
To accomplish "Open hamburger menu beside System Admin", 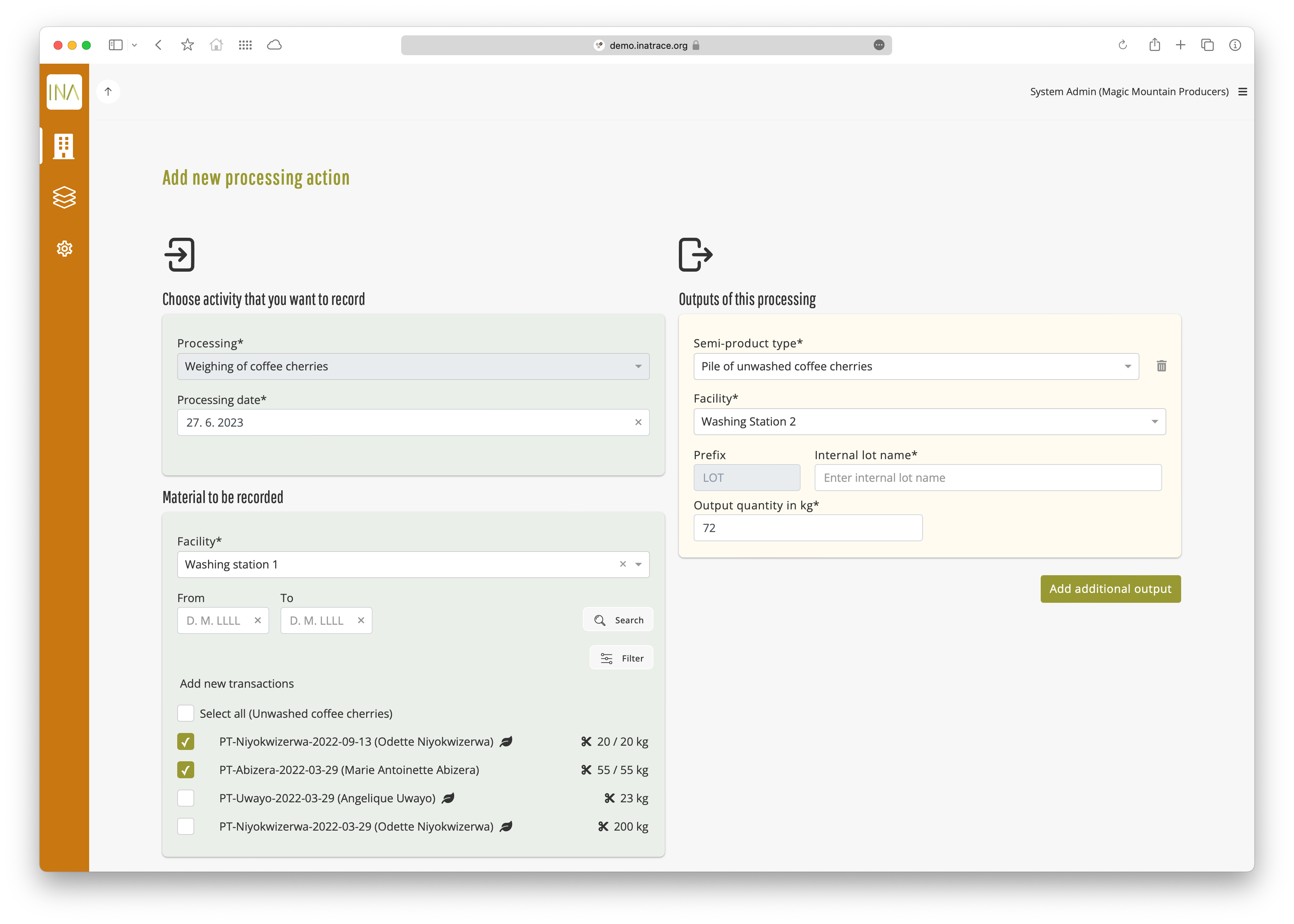I will (1243, 92).
